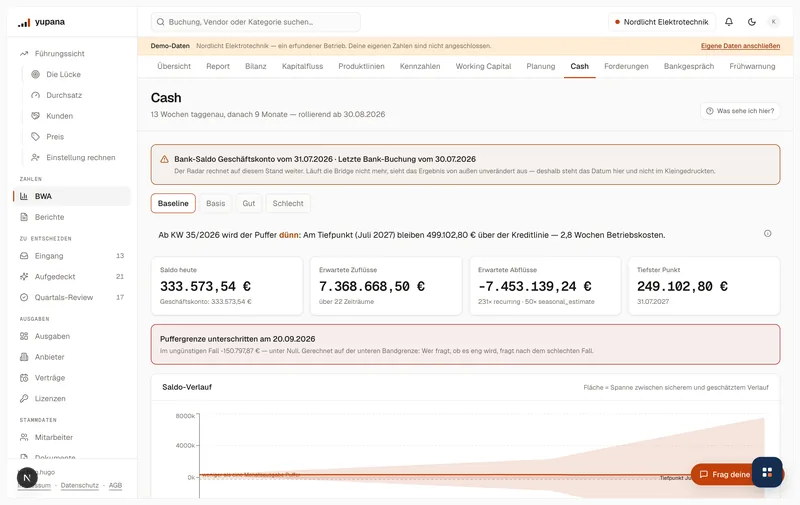Switch to the Kapitalfluss tab
This screenshot has width=800, height=505.
coord(303,66)
